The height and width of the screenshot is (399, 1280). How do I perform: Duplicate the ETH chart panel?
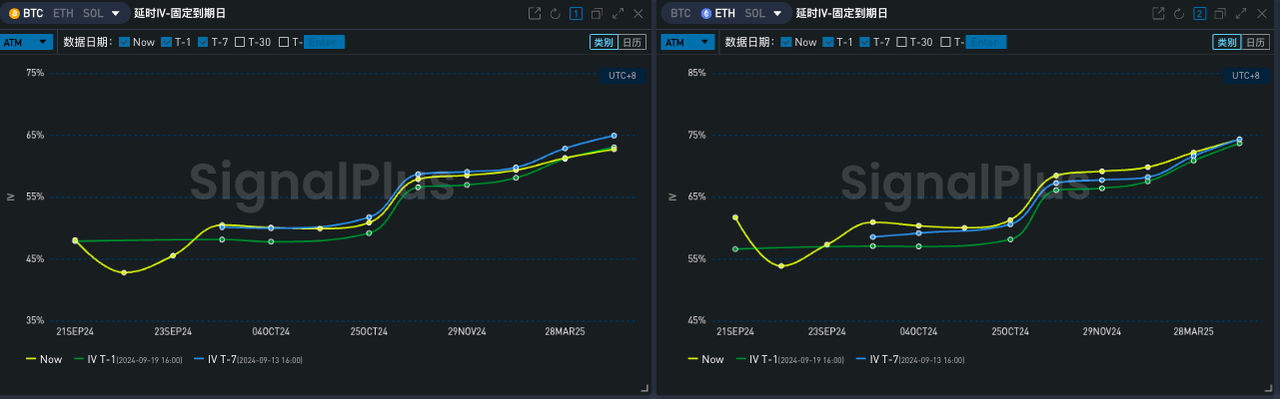click(1219, 14)
